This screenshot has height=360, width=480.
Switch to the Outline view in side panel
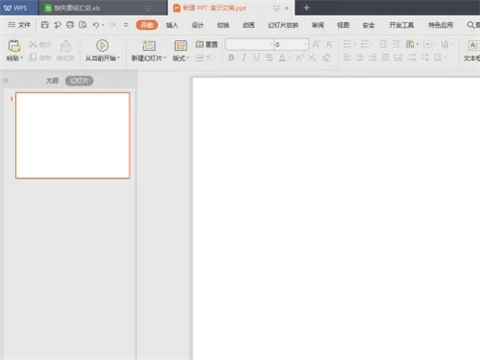pyautogui.click(x=52, y=80)
